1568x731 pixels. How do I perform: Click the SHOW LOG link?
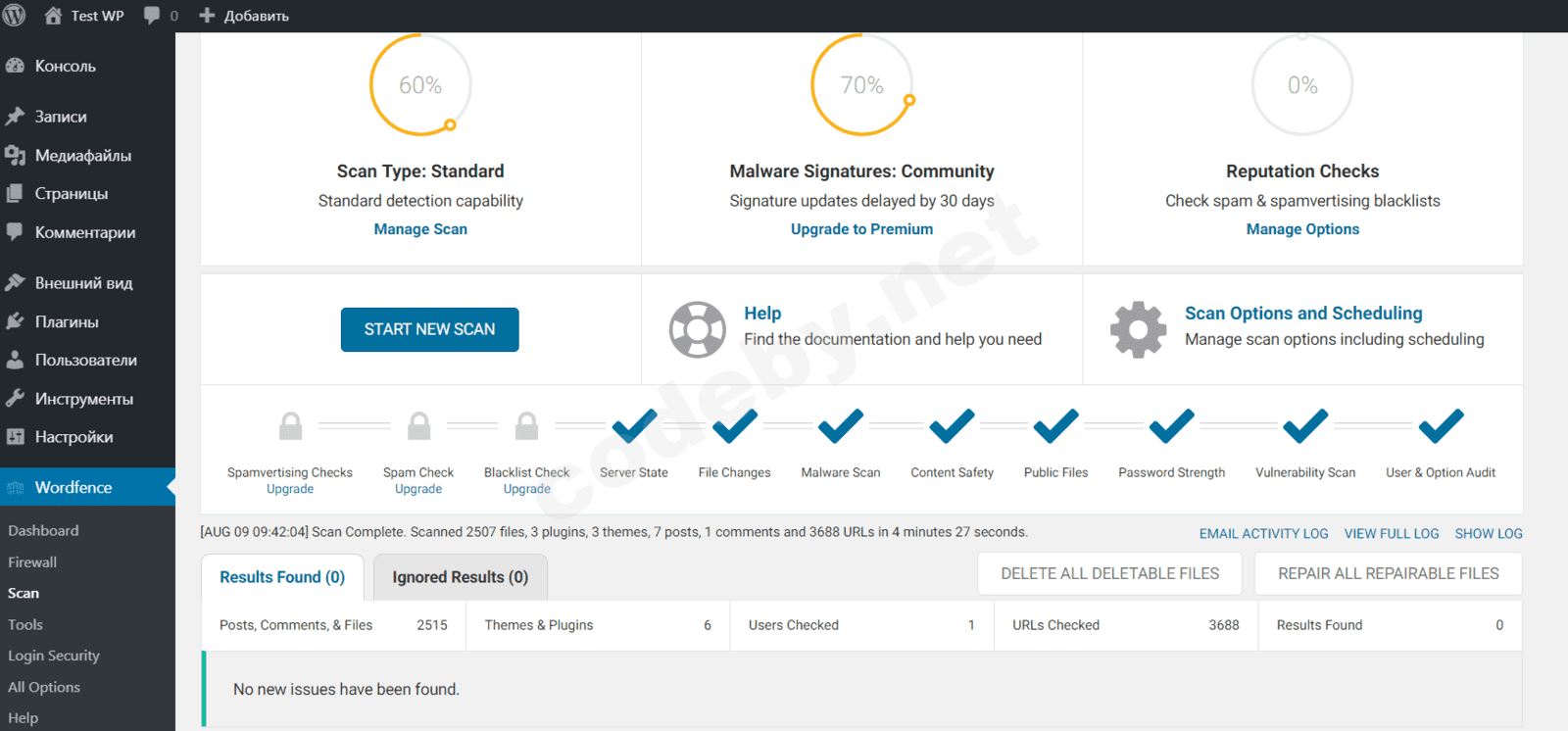[x=1488, y=533]
